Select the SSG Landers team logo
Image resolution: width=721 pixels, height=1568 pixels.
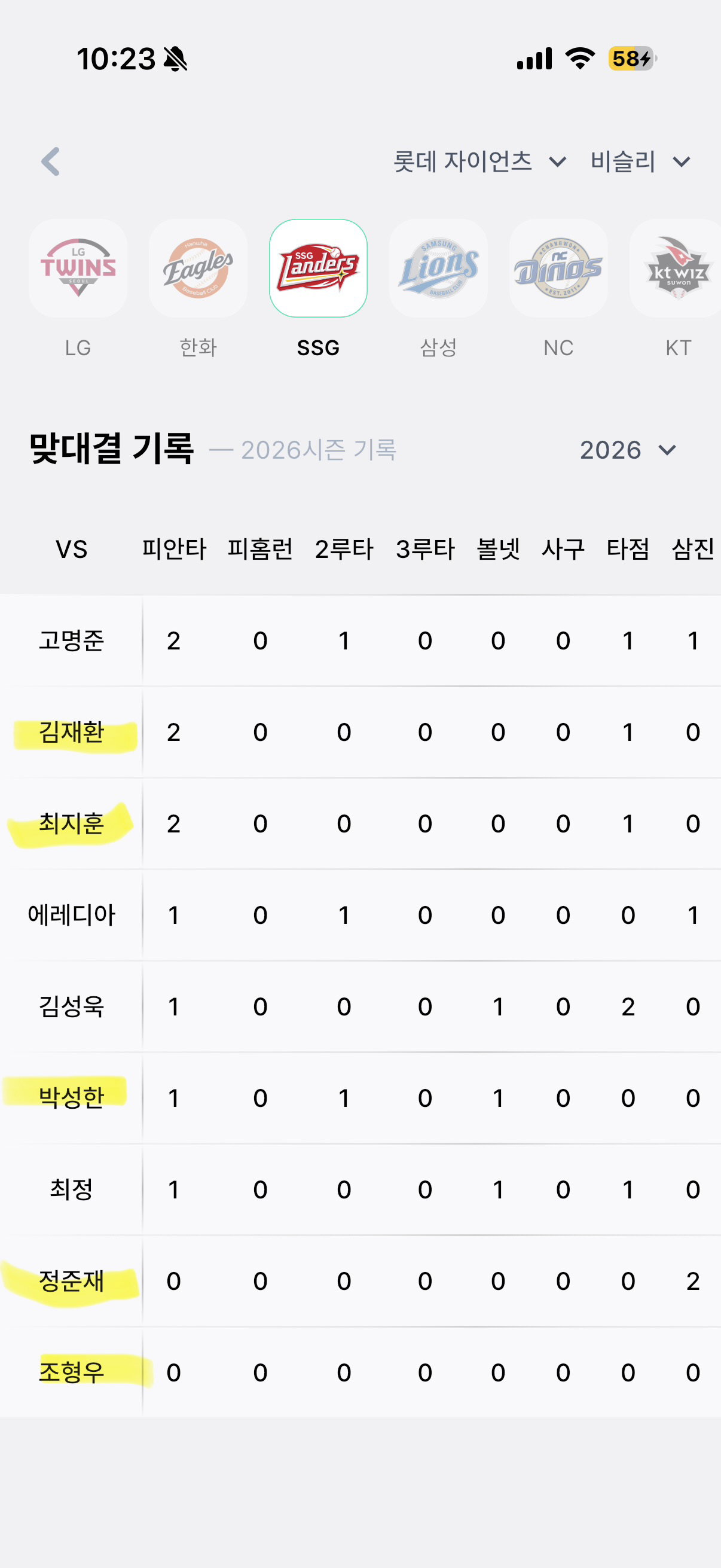[318, 269]
